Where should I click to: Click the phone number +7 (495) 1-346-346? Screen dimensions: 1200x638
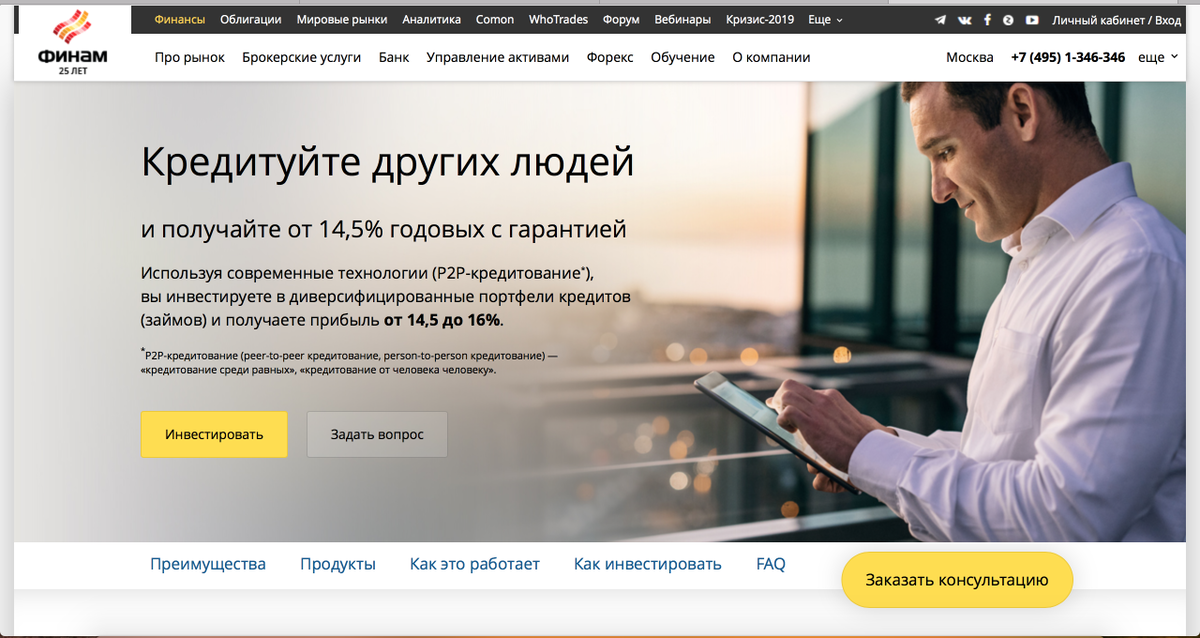(1068, 57)
